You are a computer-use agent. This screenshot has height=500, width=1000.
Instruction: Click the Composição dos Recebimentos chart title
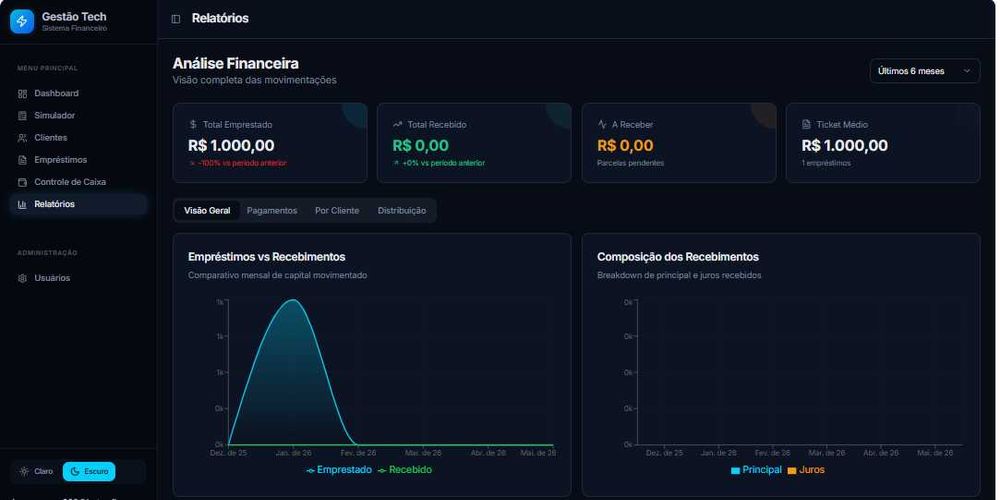pos(678,256)
